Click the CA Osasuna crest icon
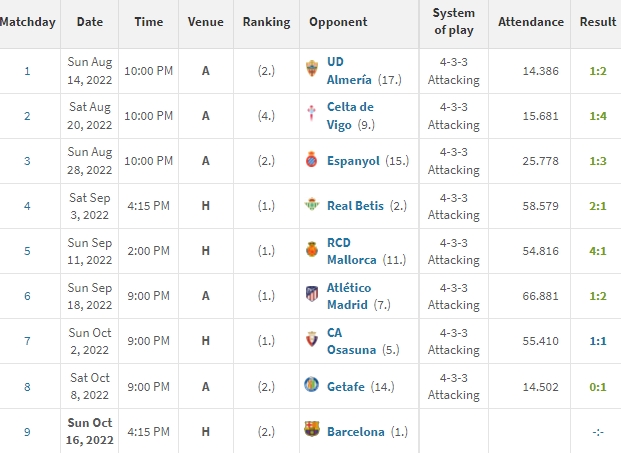621x453 pixels. (x=312, y=339)
